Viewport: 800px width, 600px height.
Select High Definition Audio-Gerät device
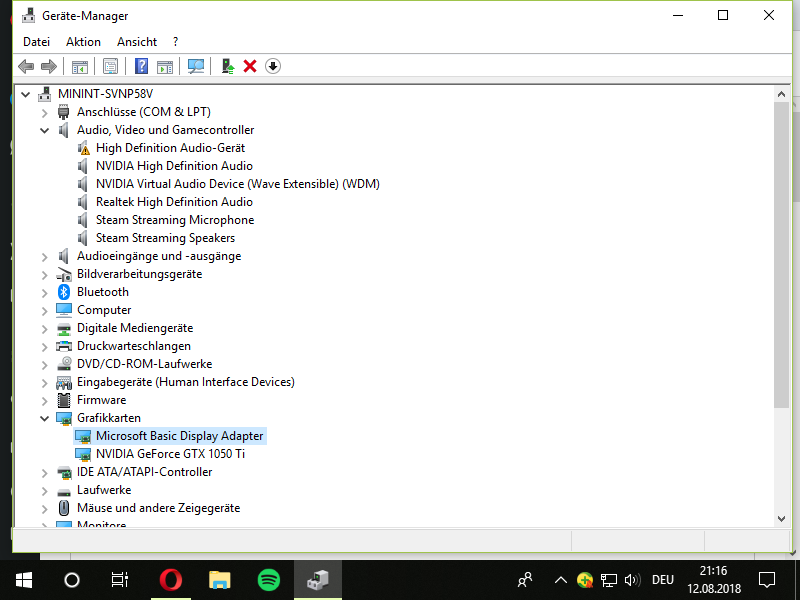tap(170, 148)
